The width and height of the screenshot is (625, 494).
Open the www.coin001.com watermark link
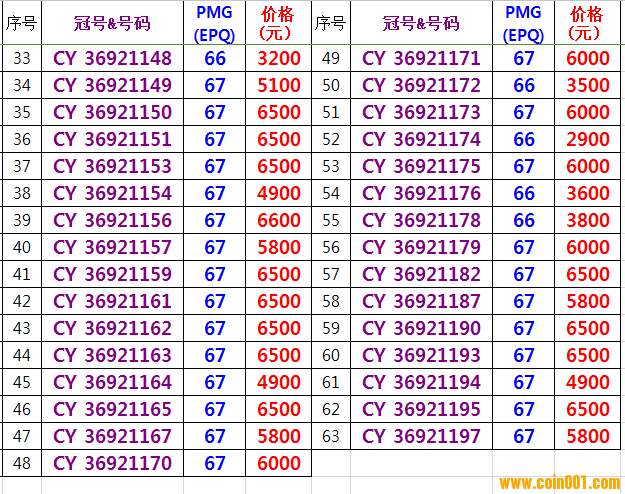pyautogui.click(x=560, y=483)
